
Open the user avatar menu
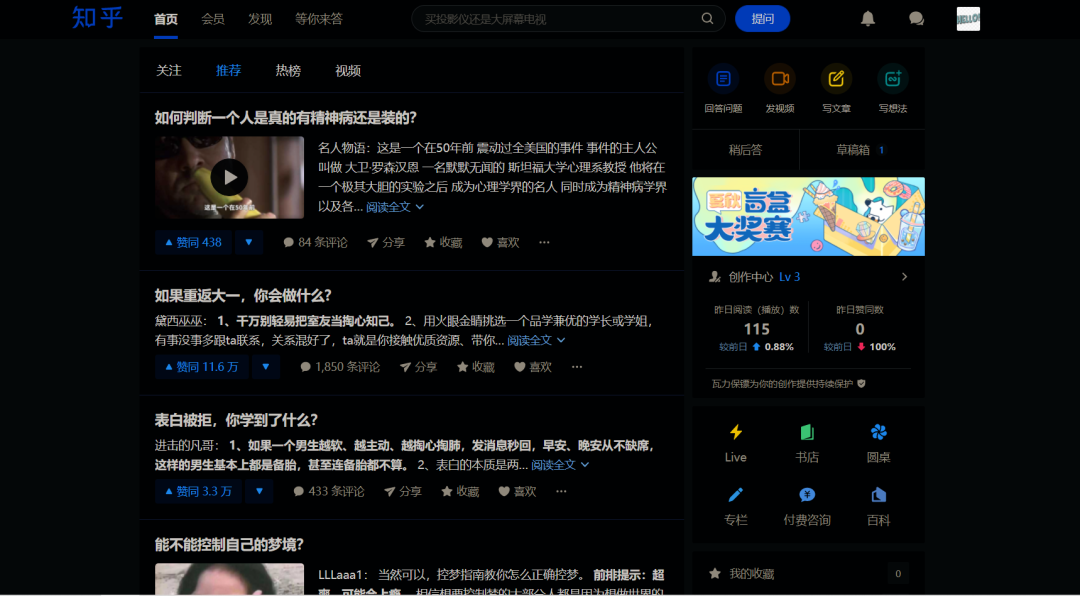point(968,19)
